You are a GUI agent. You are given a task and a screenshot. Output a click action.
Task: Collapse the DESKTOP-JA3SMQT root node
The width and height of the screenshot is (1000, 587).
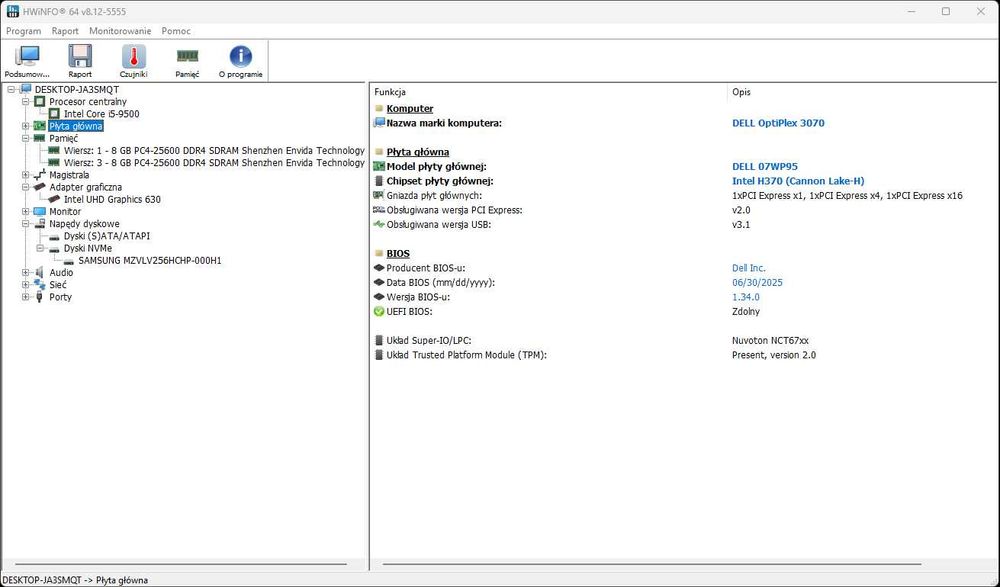coord(11,89)
